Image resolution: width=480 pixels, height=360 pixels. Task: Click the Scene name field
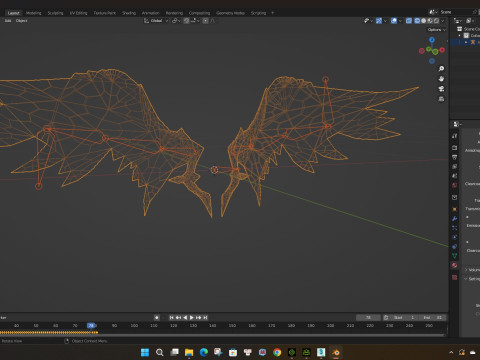[x=455, y=12]
